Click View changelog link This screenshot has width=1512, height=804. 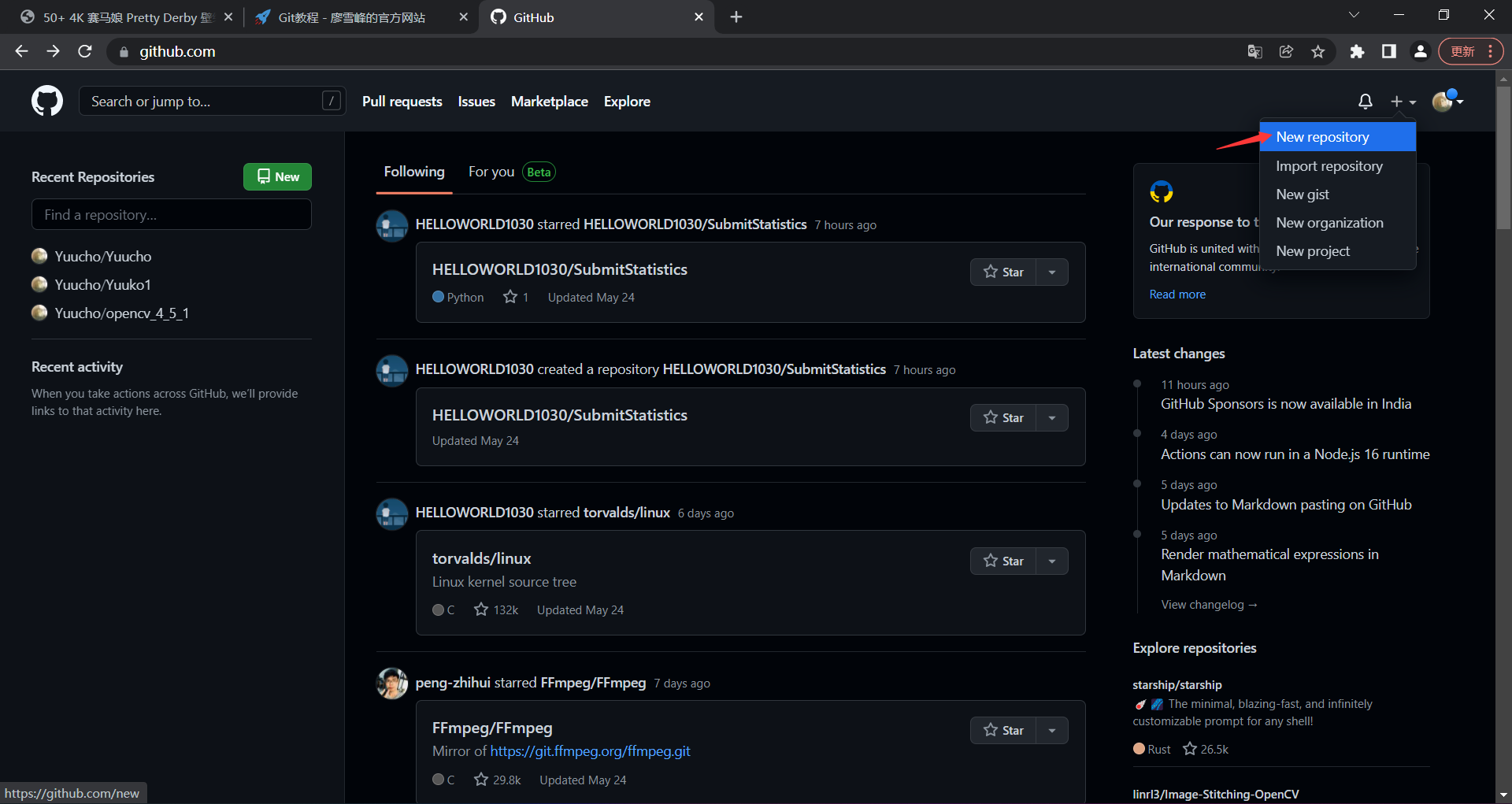click(1209, 605)
